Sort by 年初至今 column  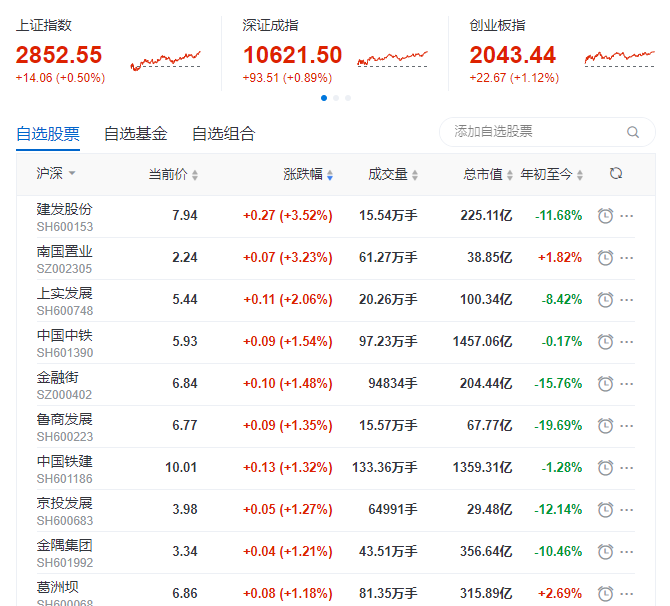point(552,174)
